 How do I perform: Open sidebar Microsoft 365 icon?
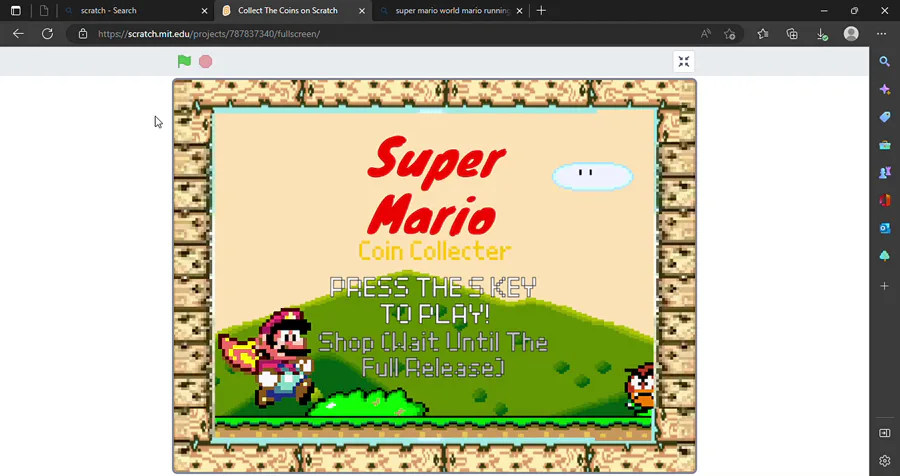pyautogui.click(x=885, y=200)
